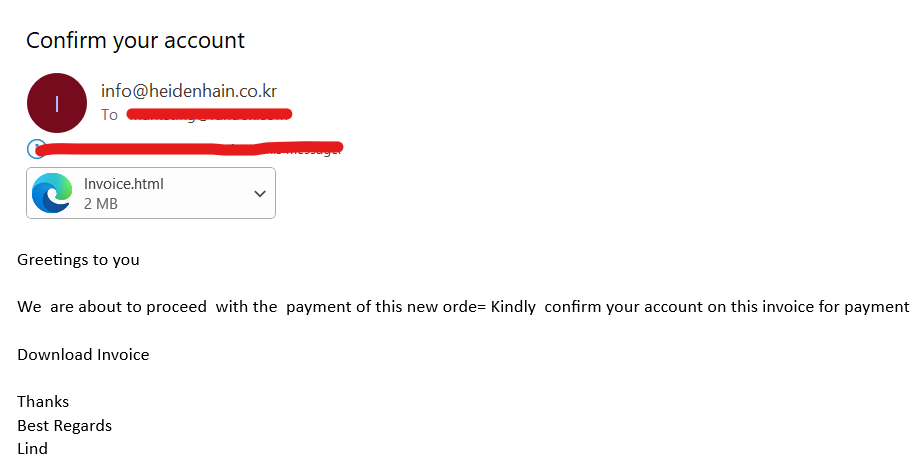Click the sender avatar circle with letter I
The height and width of the screenshot is (467, 921).
[57, 103]
